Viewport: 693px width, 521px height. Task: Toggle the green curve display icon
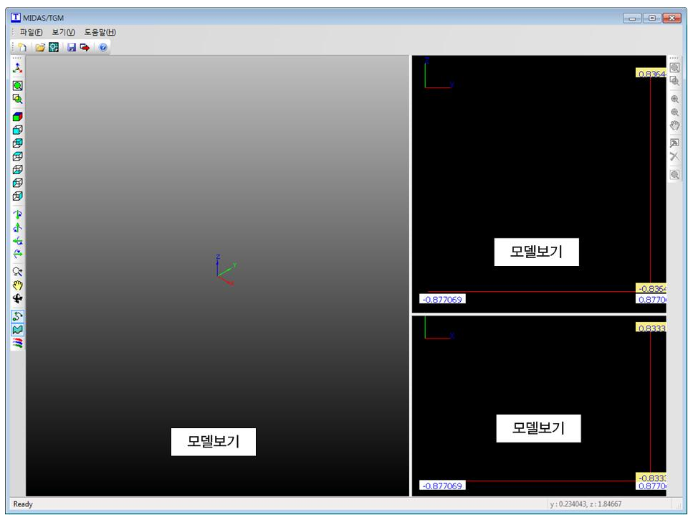pos(18,316)
